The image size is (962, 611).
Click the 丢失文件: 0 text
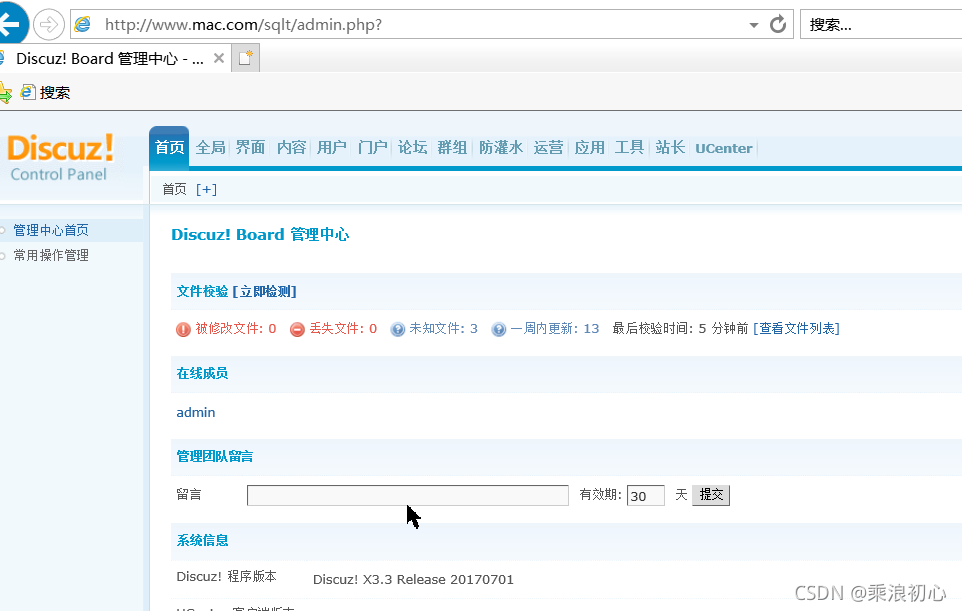343,328
